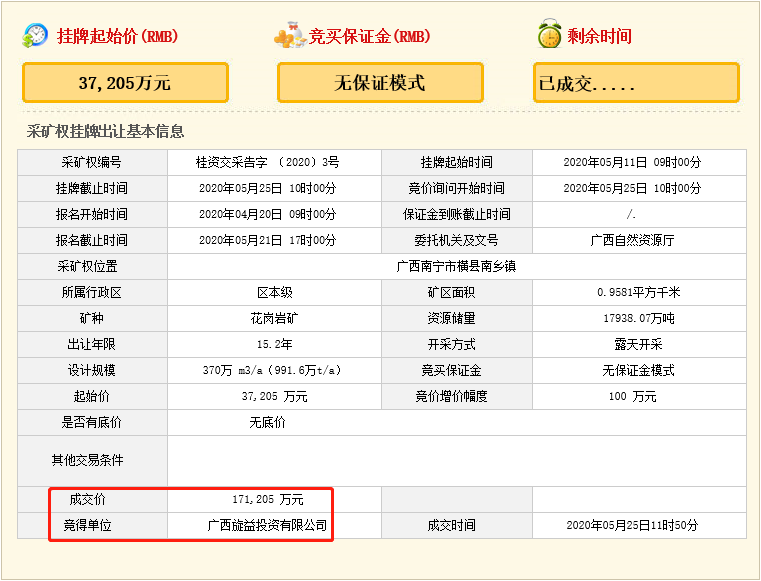Click the final price 171,205 万元 cell
Image resolution: width=761 pixels, height=581 pixels.
(x=267, y=499)
